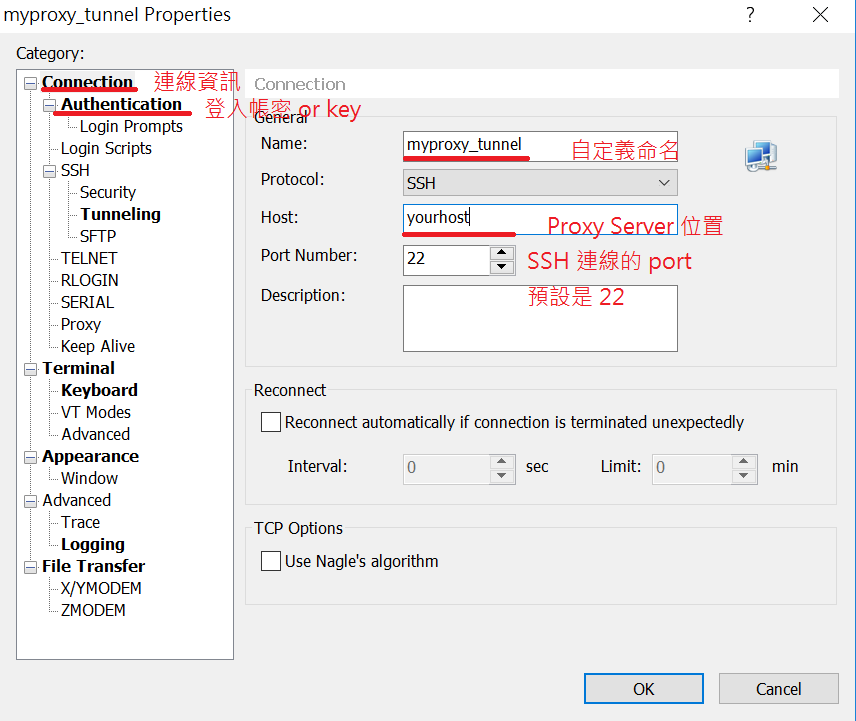Viewport: 856px width, 721px height.
Task: Decrease reconnect Interval with down arrow
Action: tap(502, 476)
